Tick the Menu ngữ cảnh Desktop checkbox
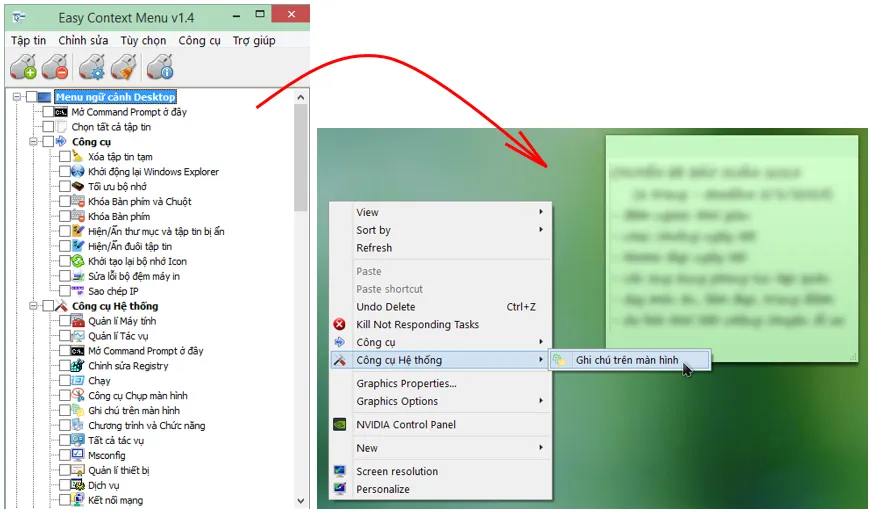The height and width of the screenshot is (516, 875). (x=31, y=97)
